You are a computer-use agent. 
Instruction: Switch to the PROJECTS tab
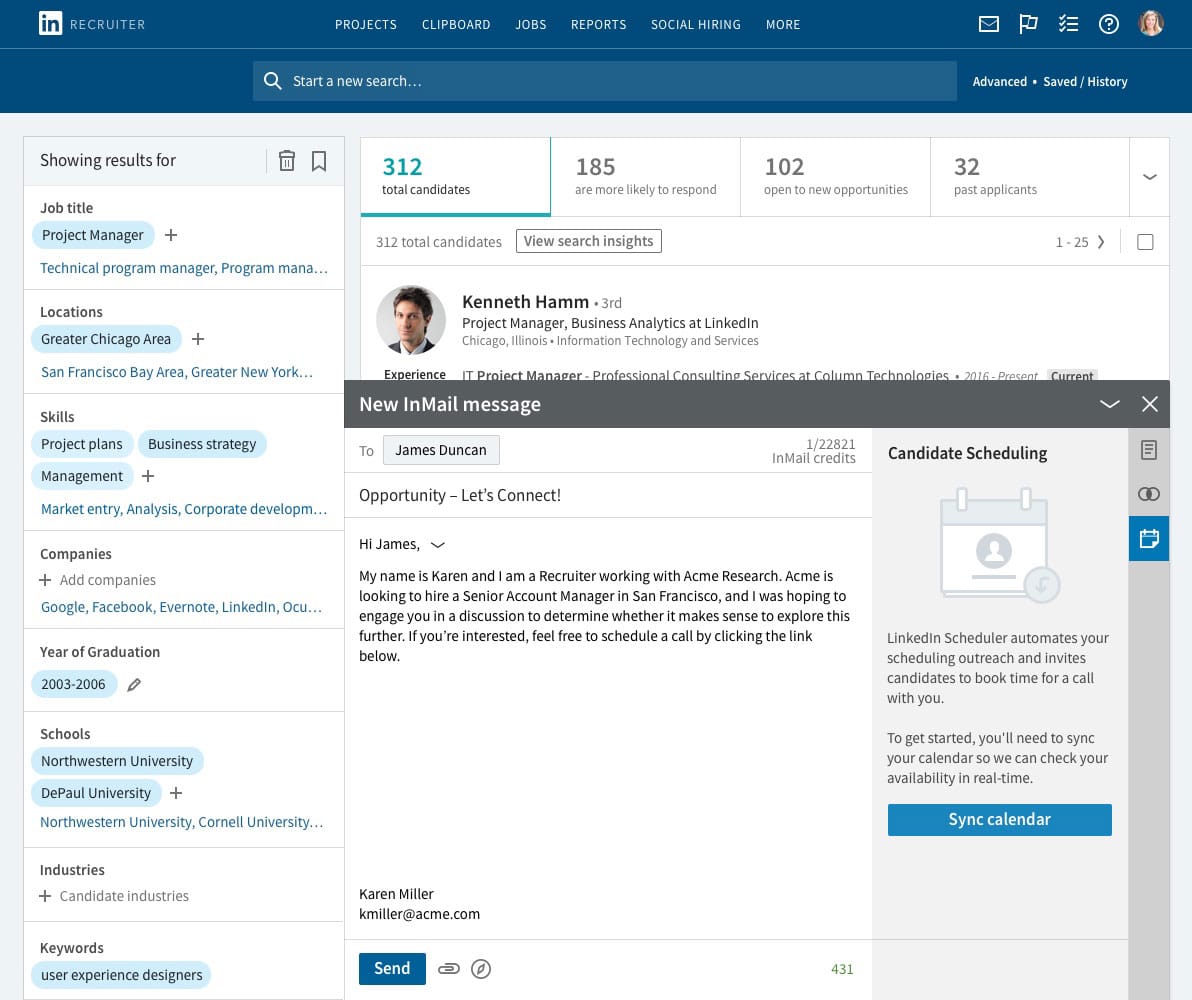pos(366,24)
